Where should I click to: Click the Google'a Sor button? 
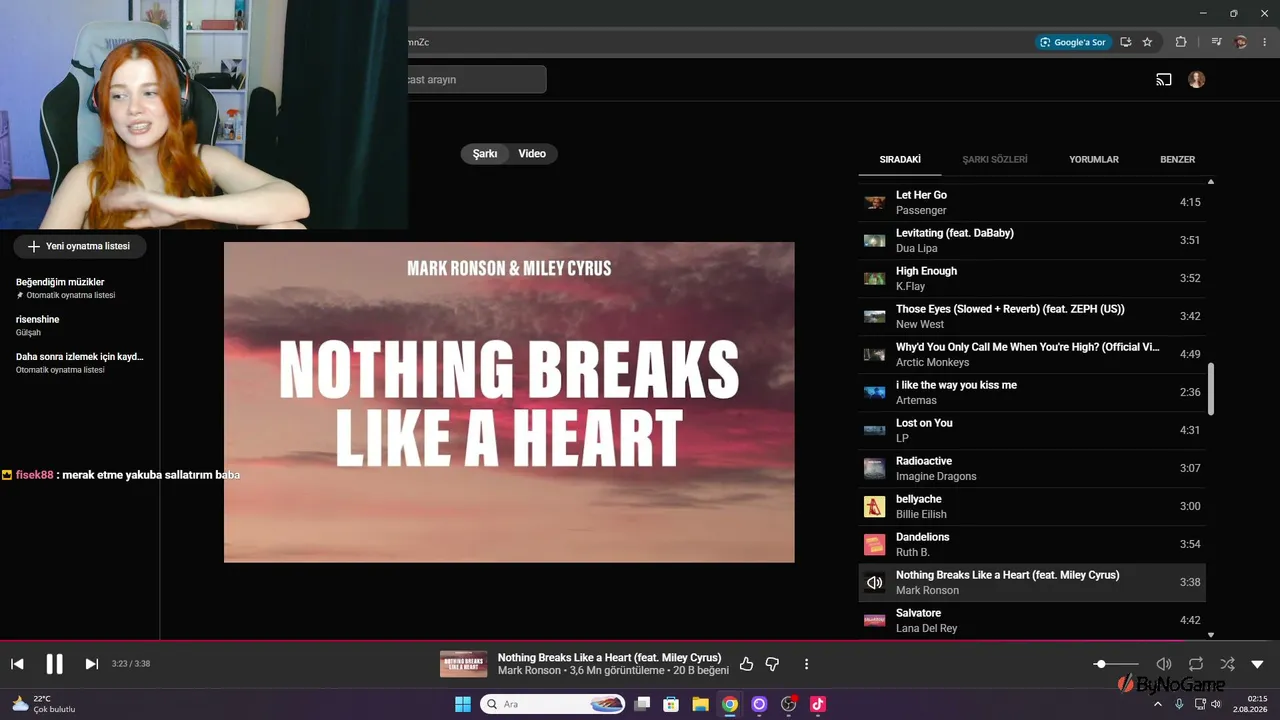point(1073,42)
